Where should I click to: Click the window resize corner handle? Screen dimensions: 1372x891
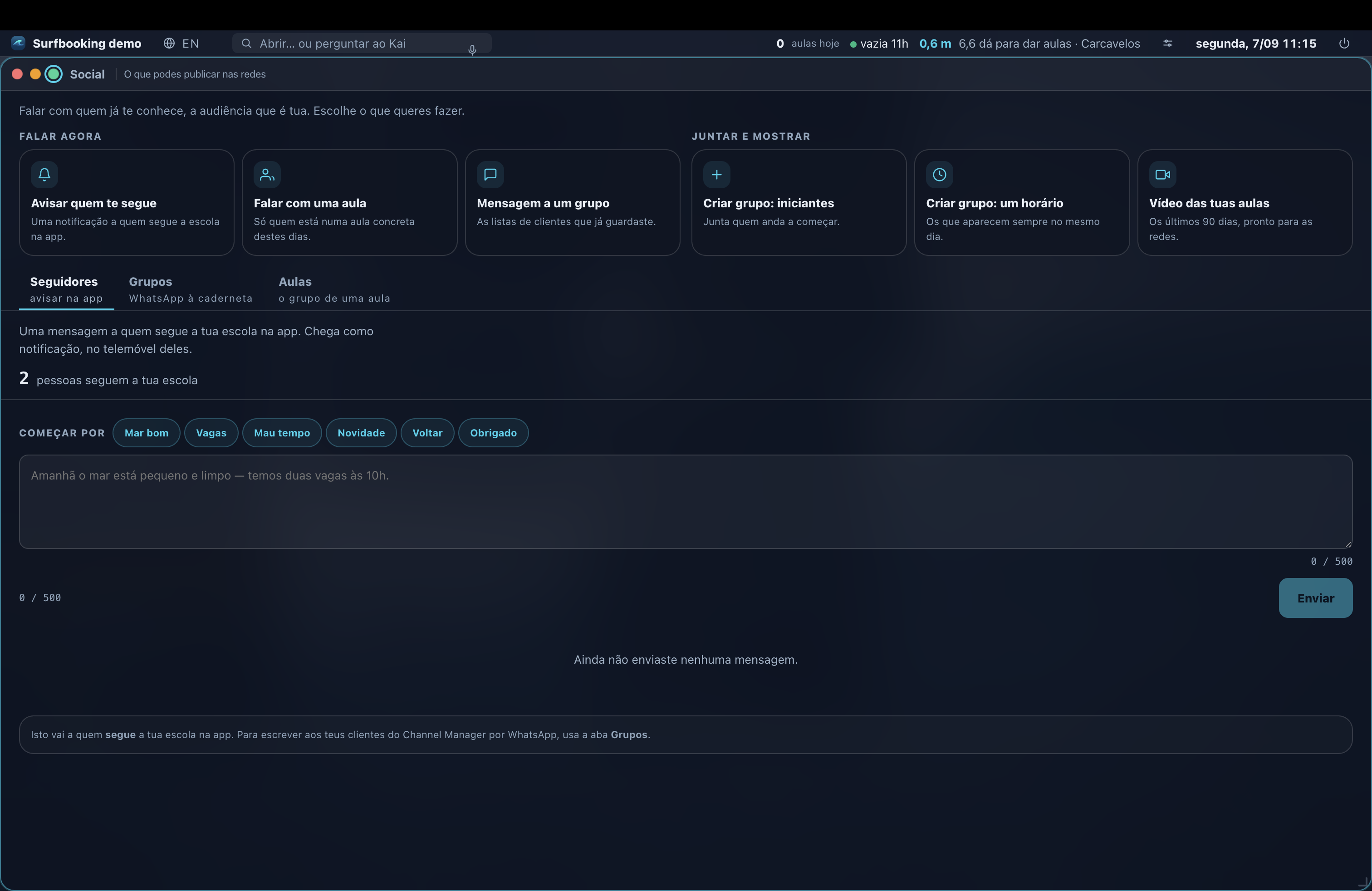(1364, 882)
